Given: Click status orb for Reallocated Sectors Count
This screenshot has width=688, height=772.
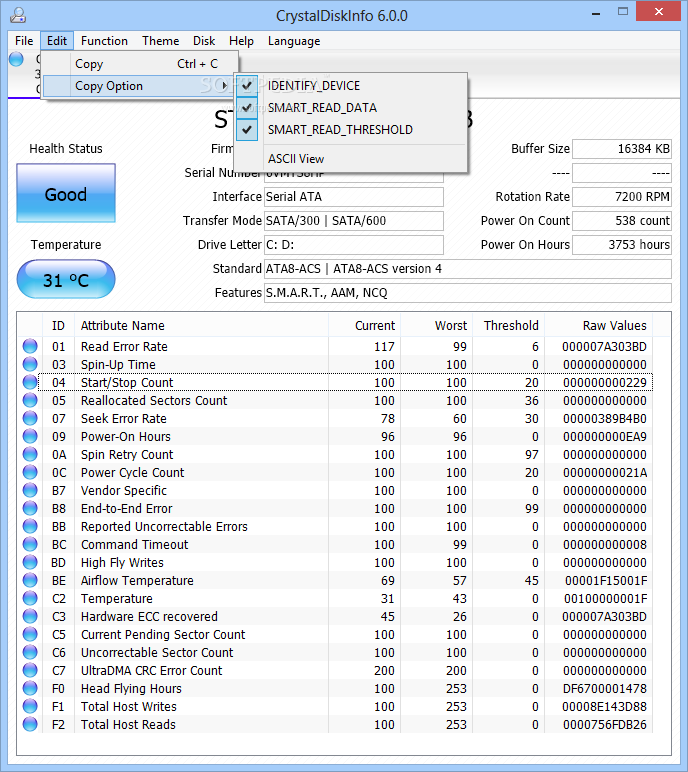Looking at the screenshot, I should (30, 400).
